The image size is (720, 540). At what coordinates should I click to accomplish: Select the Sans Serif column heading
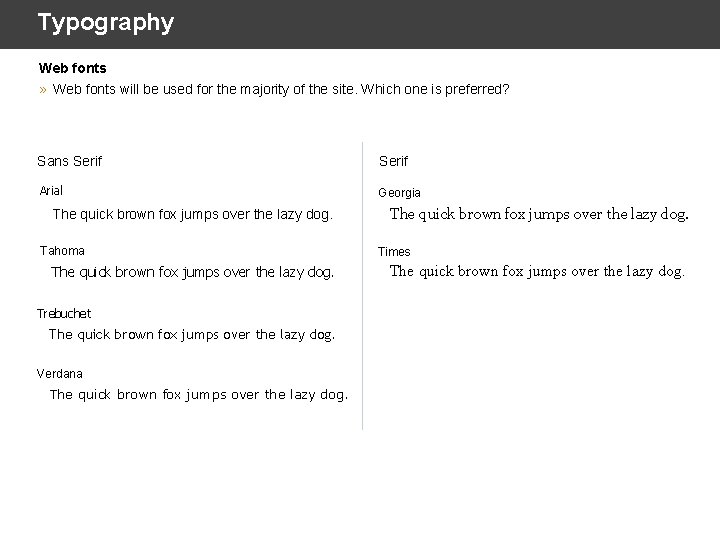coord(69,161)
